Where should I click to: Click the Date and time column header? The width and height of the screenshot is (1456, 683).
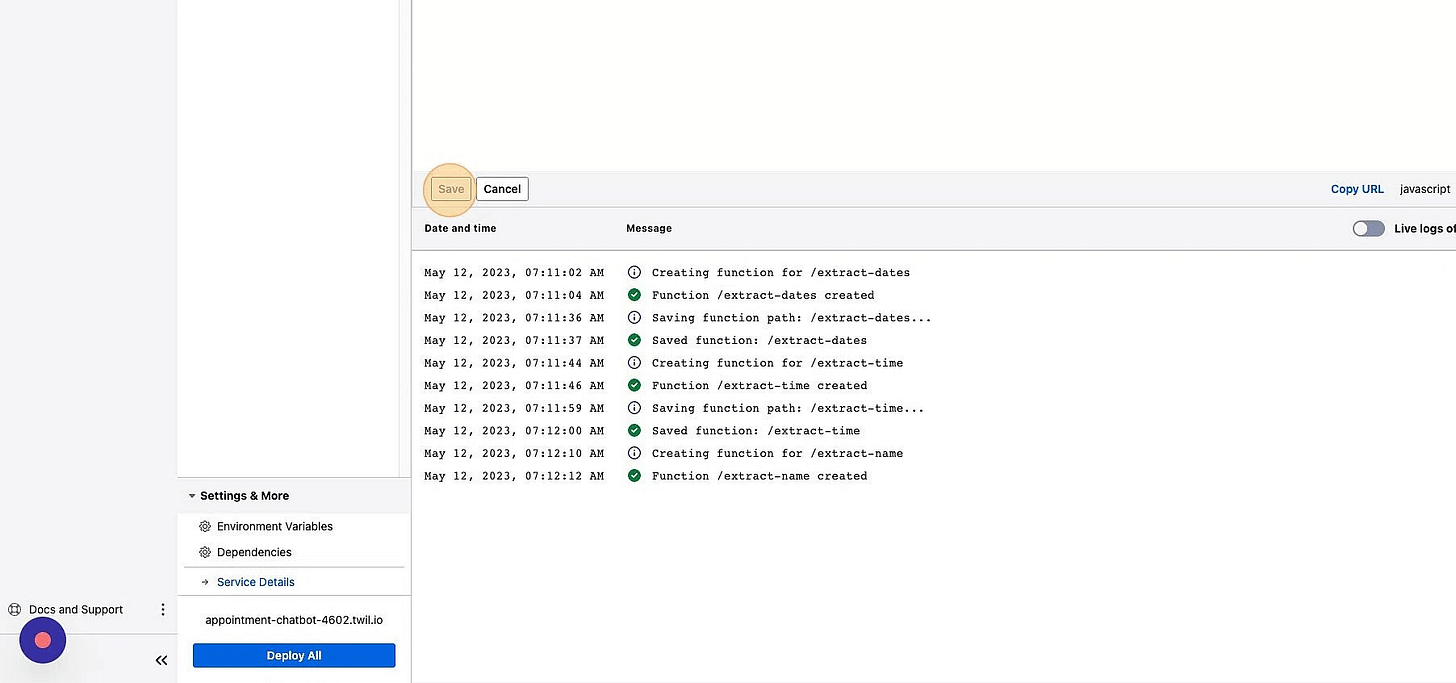[460, 228]
